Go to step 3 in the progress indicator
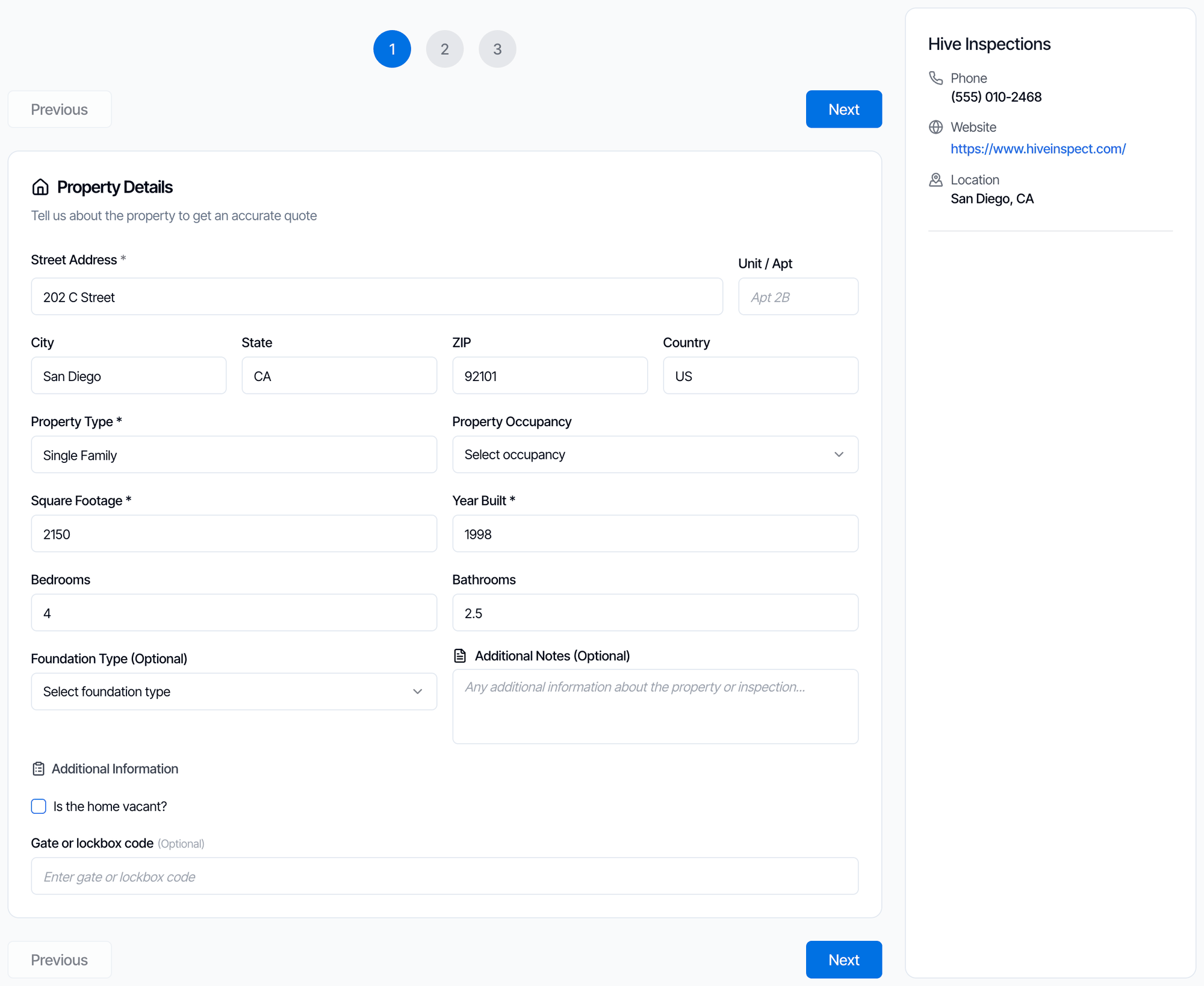Viewport: 1204px width, 986px height. [x=497, y=49]
